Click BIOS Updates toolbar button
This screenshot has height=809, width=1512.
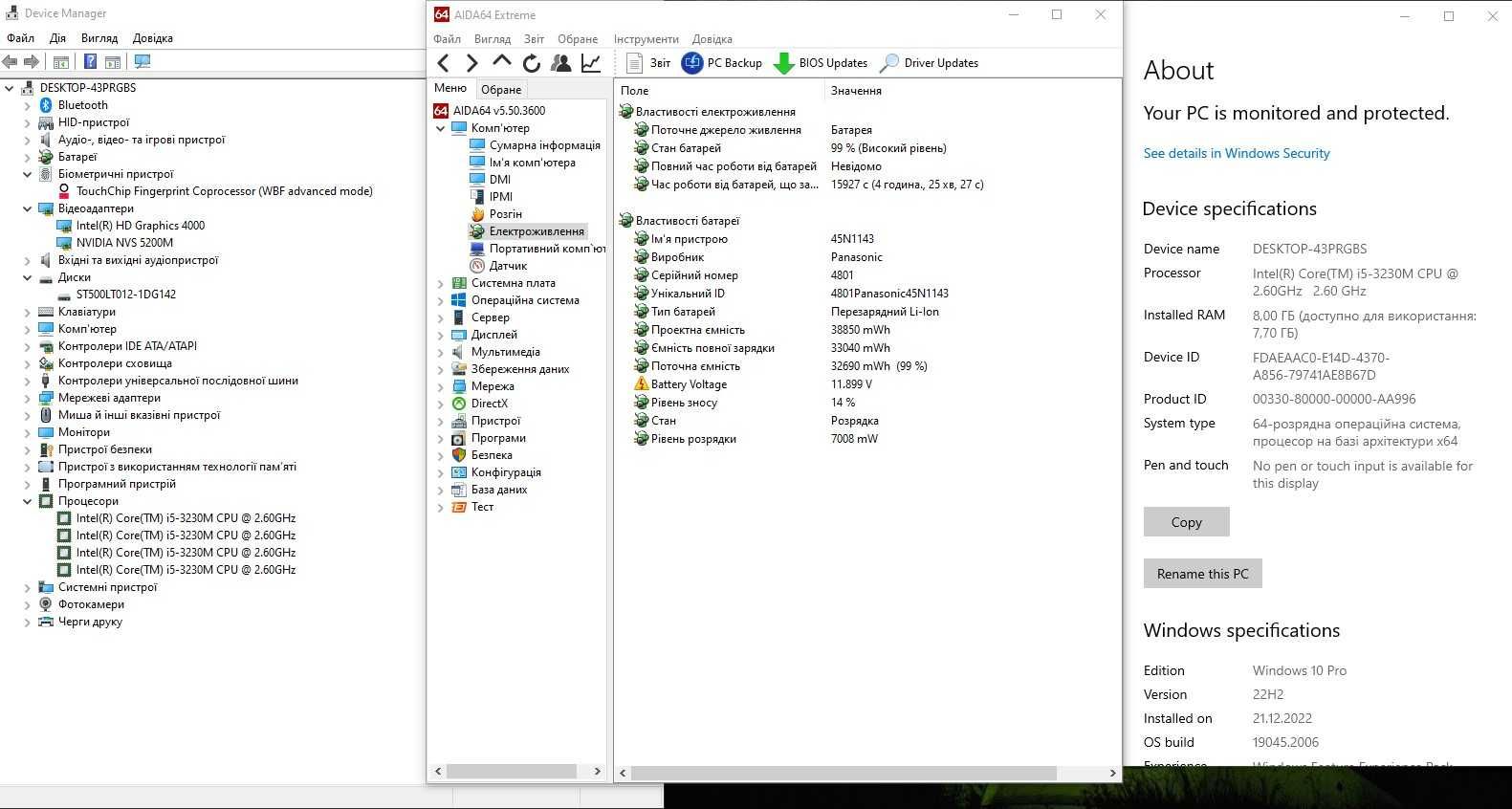coord(821,63)
